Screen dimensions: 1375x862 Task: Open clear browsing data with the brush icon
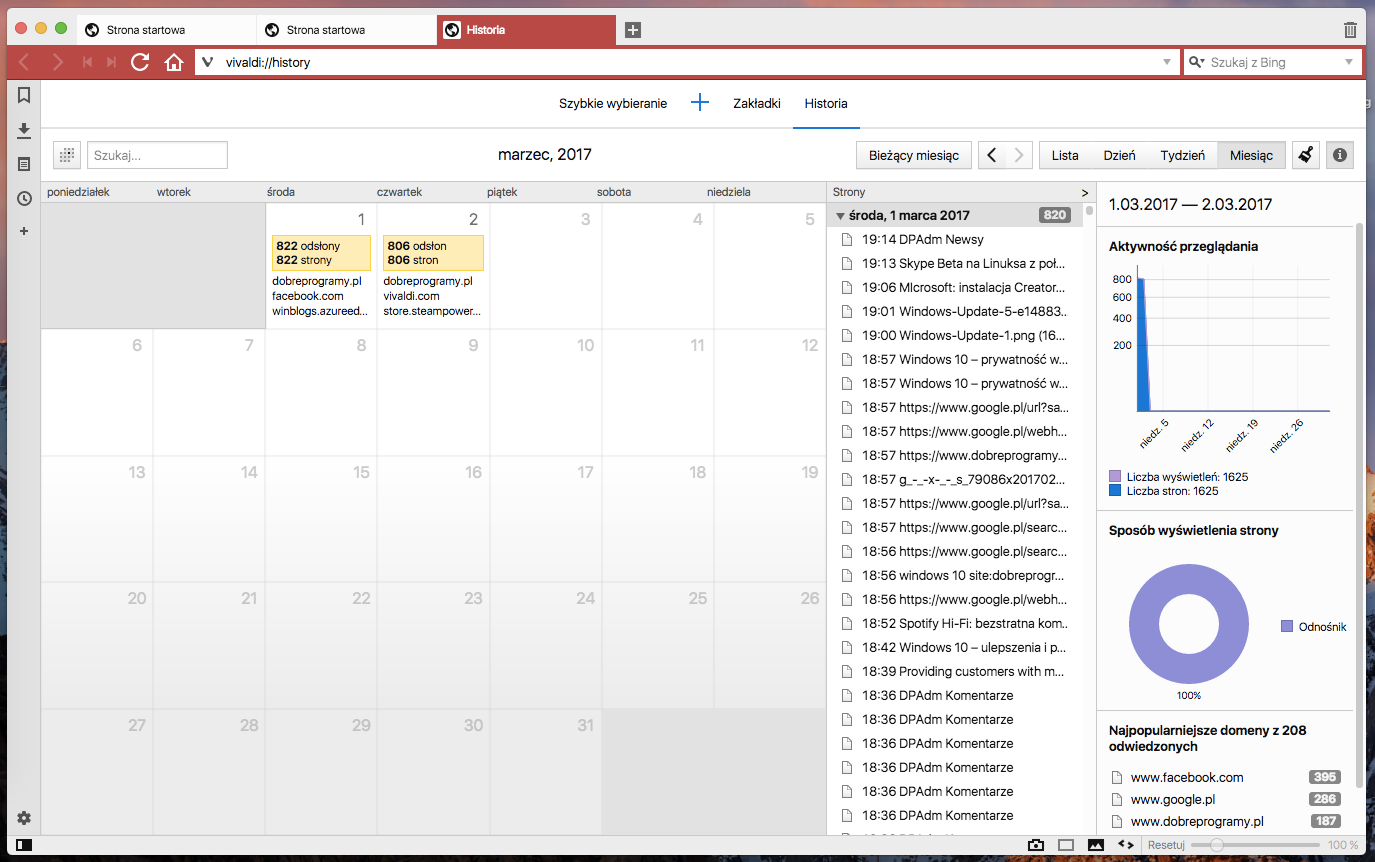(1305, 155)
